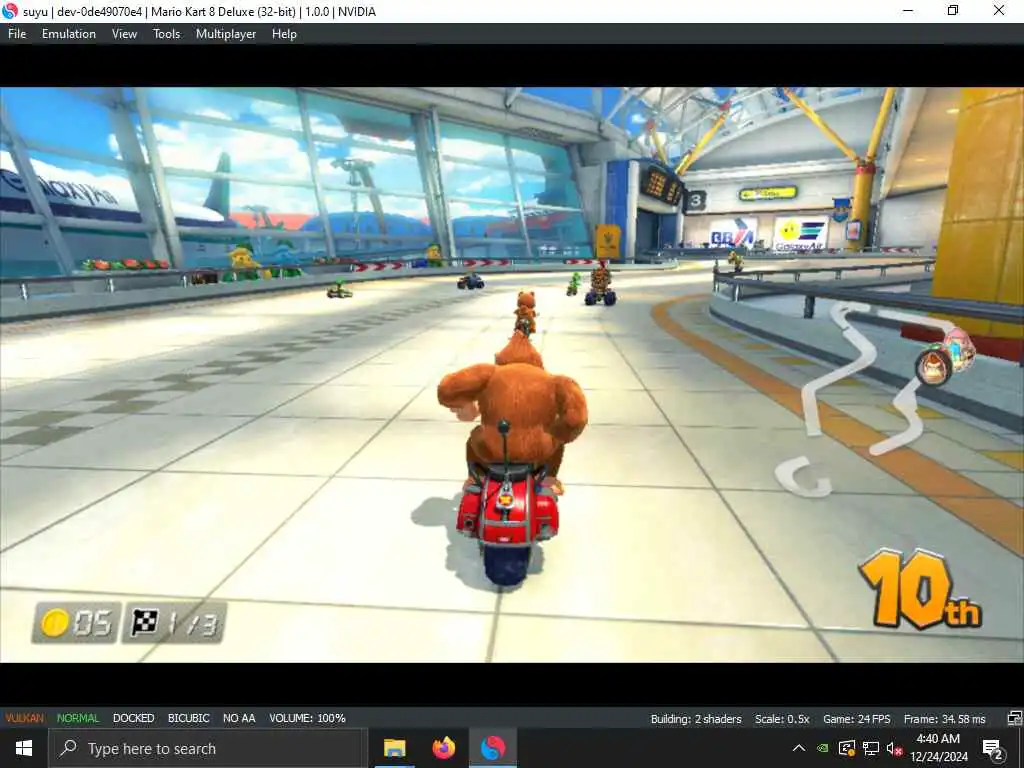Viewport: 1024px width, 768px height.
Task: Click the Scale: 0.5x status text
Action: [x=782, y=719]
